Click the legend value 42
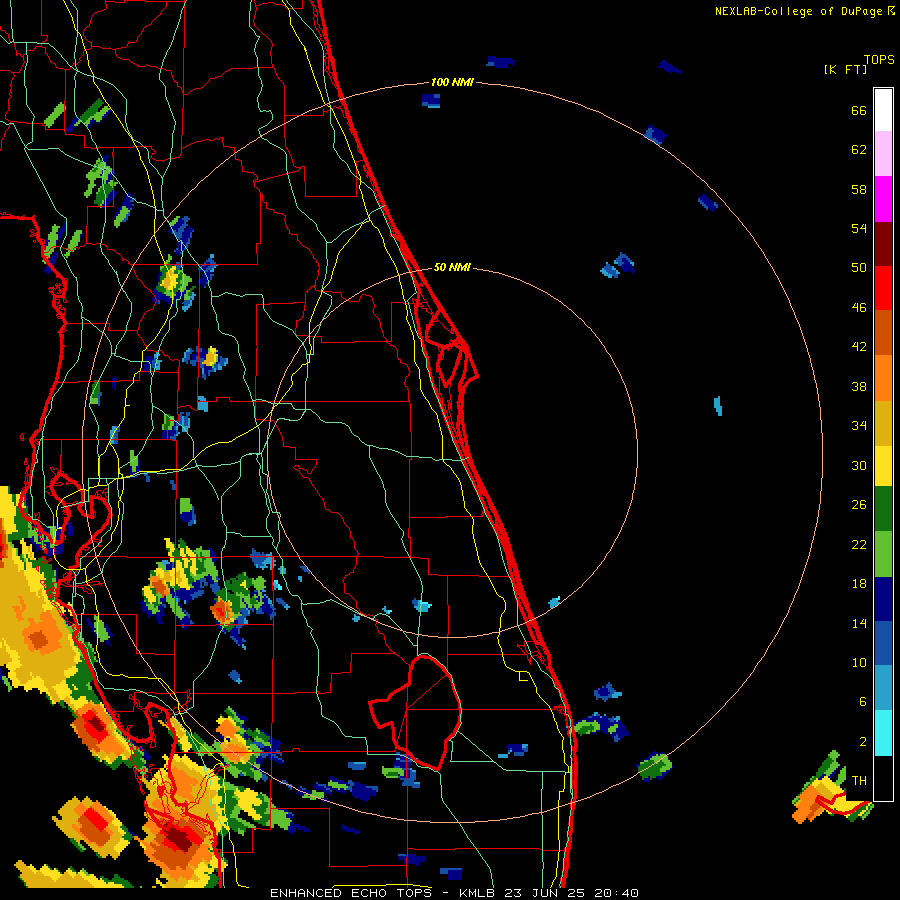This screenshot has height=900, width=900. (859, 346)
